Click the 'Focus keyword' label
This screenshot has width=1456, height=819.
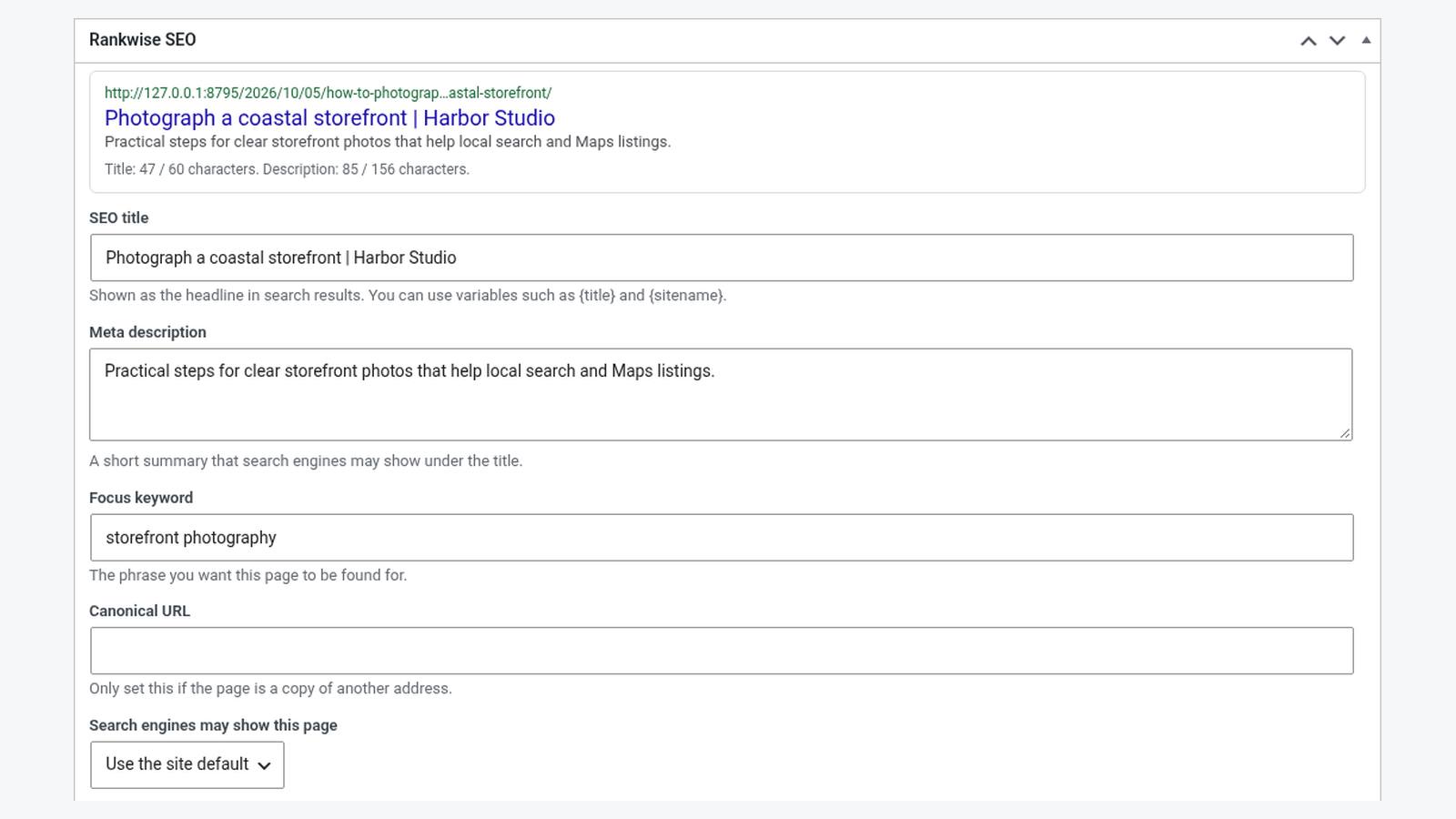coord(141,498)
